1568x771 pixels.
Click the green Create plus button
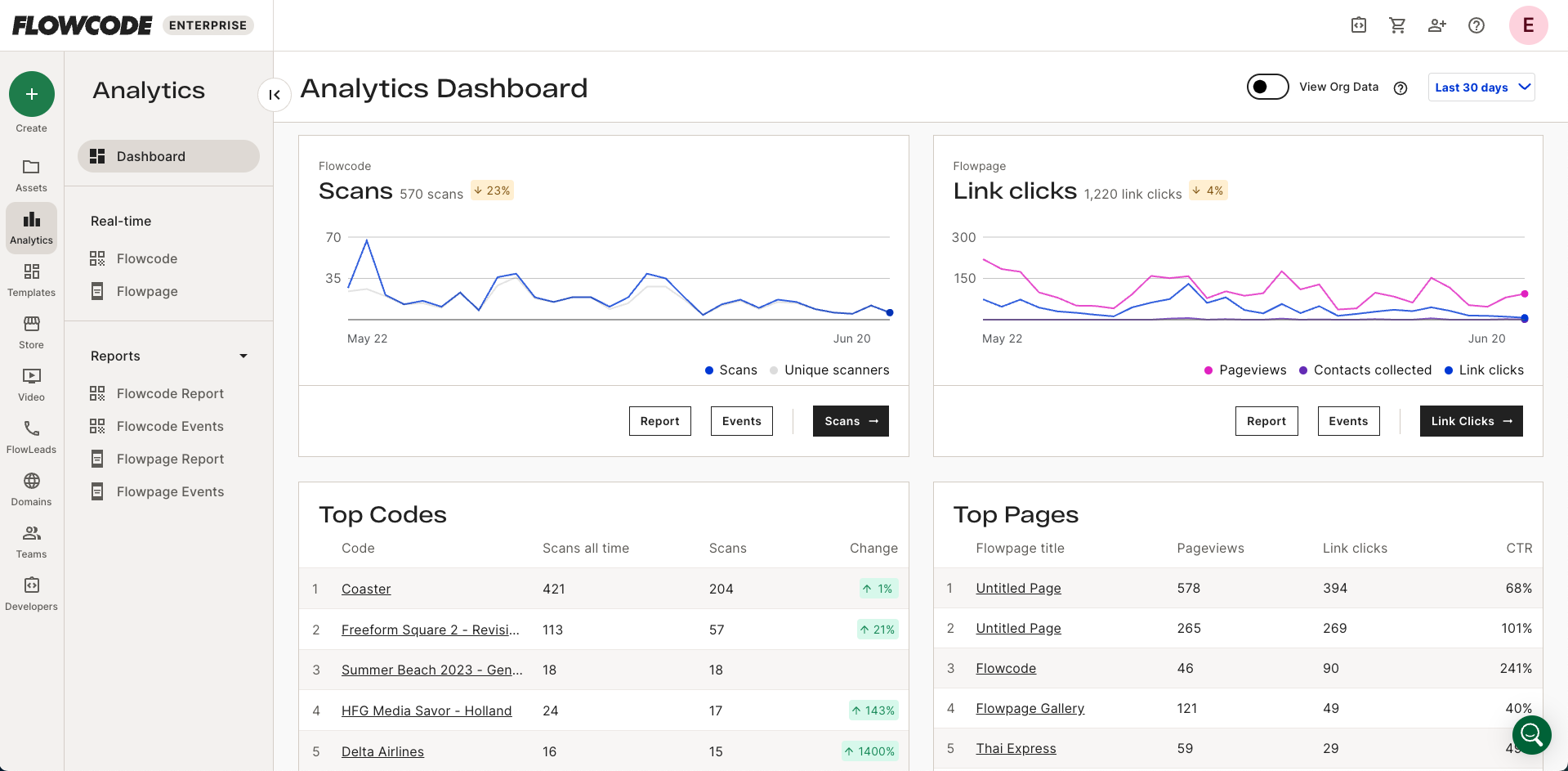tap(31, 94)
